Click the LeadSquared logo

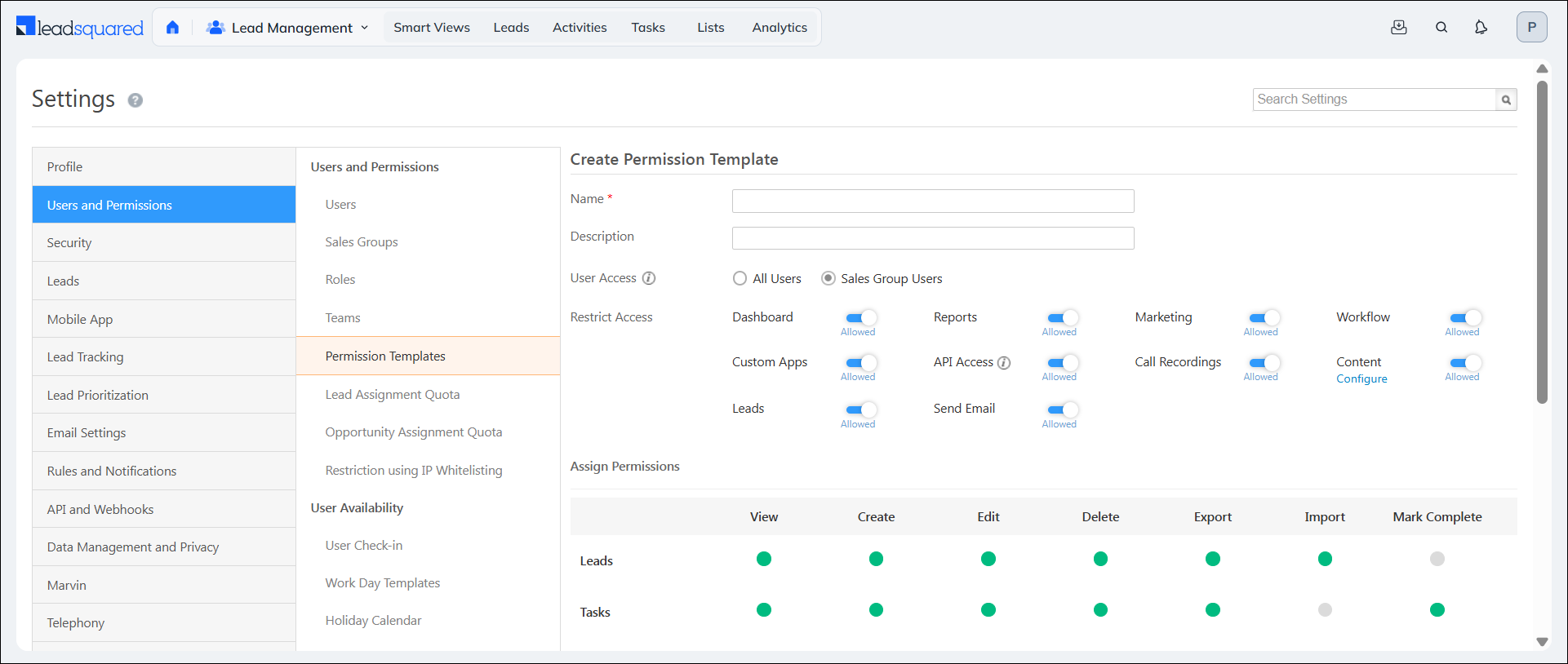point(79,28)
